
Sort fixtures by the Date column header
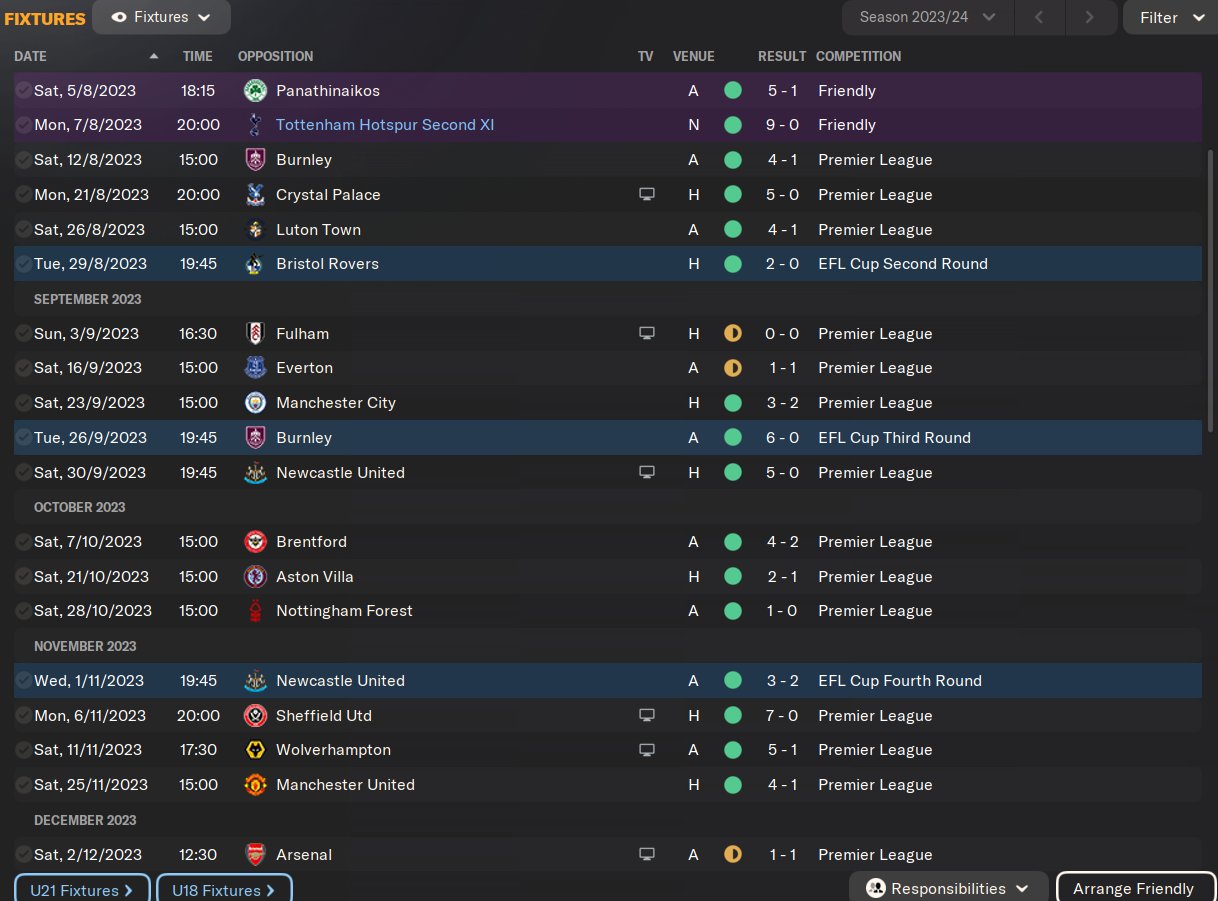[x=31, y=57]
